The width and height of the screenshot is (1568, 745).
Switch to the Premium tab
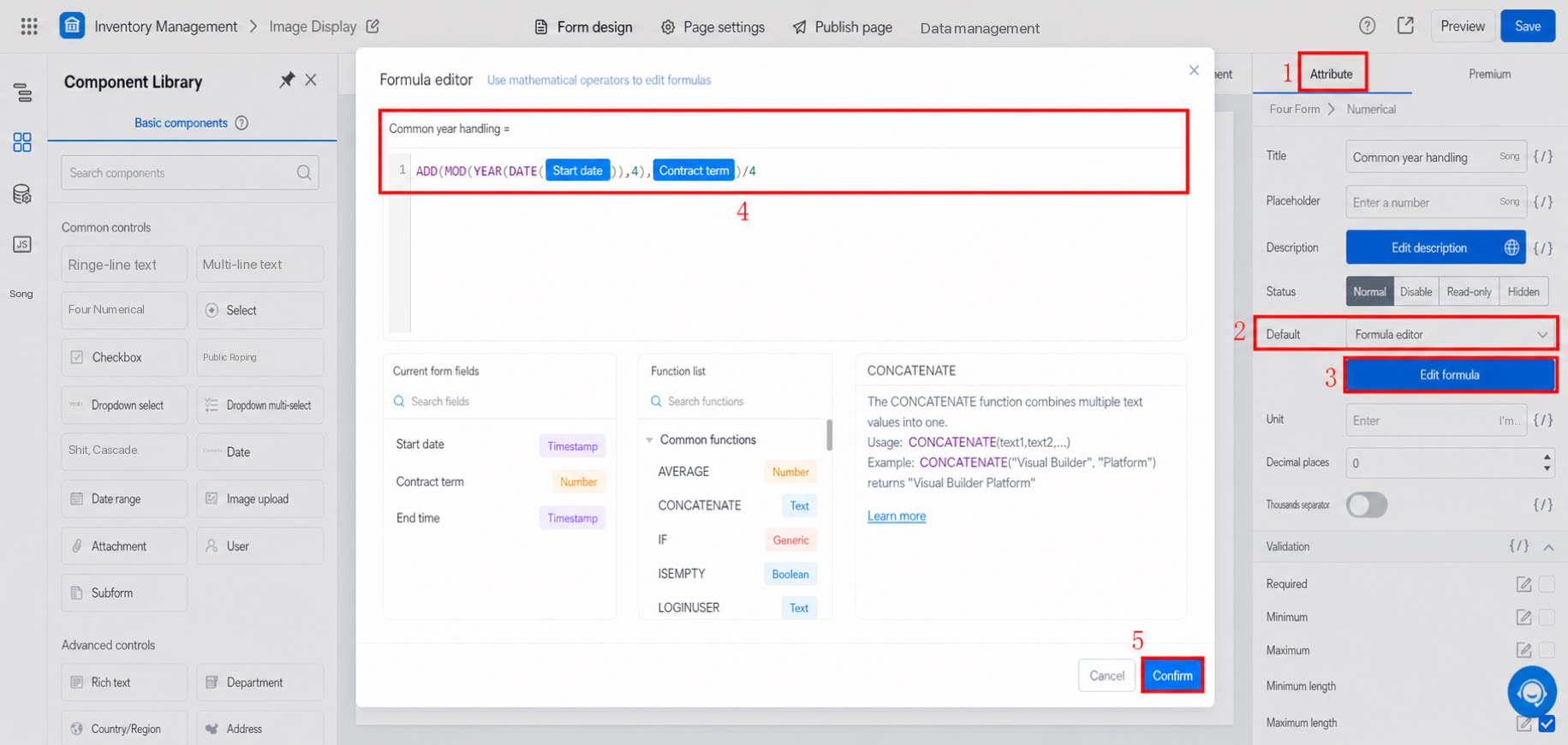(x=1489, y=74)
